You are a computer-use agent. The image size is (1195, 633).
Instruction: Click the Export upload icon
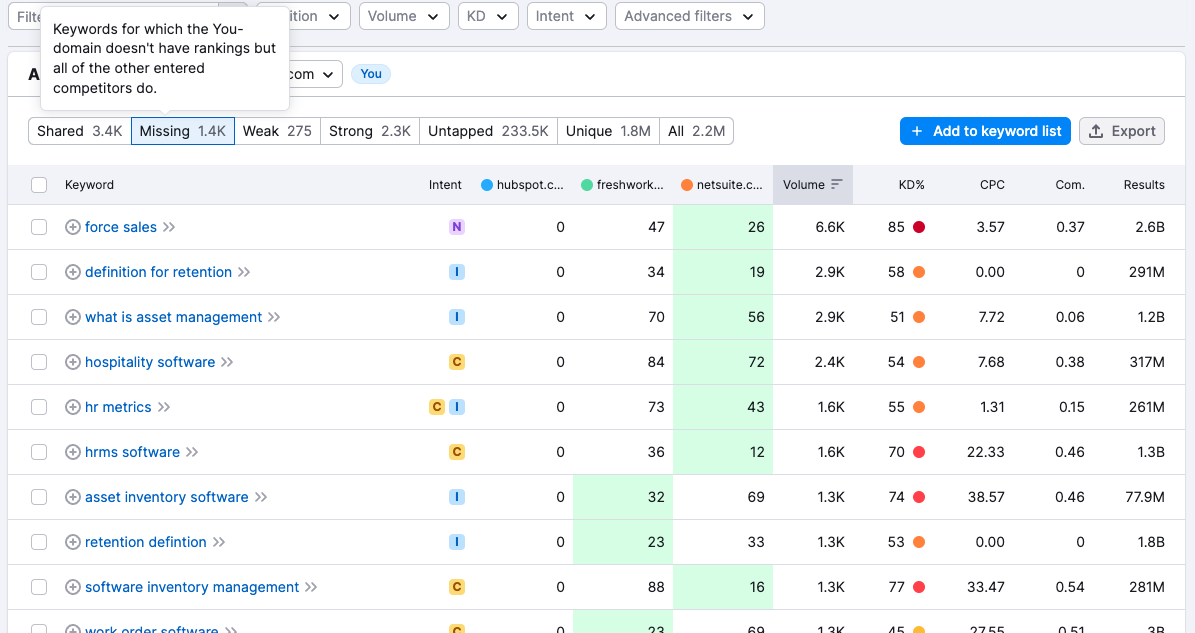[1097, 131]
